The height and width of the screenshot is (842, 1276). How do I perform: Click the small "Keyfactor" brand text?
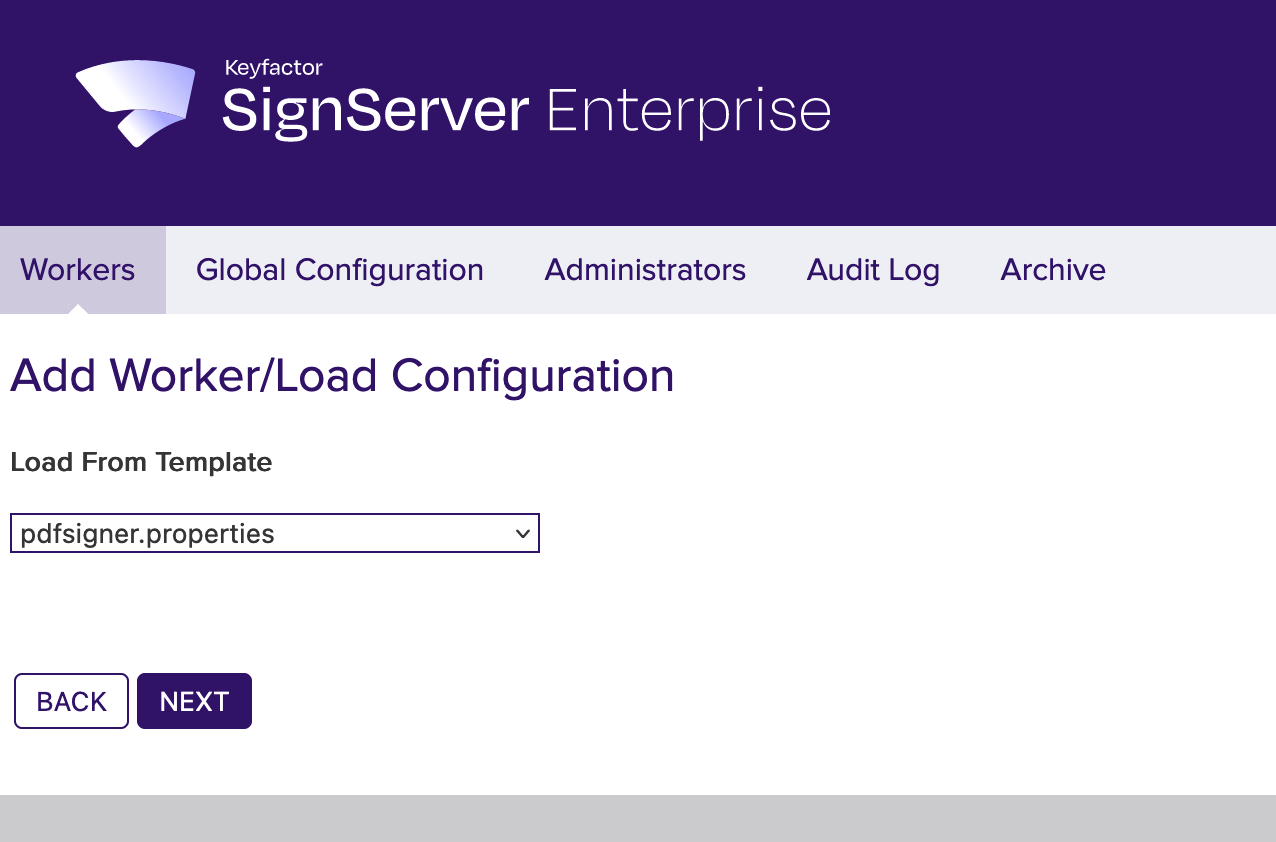[273, 68]
